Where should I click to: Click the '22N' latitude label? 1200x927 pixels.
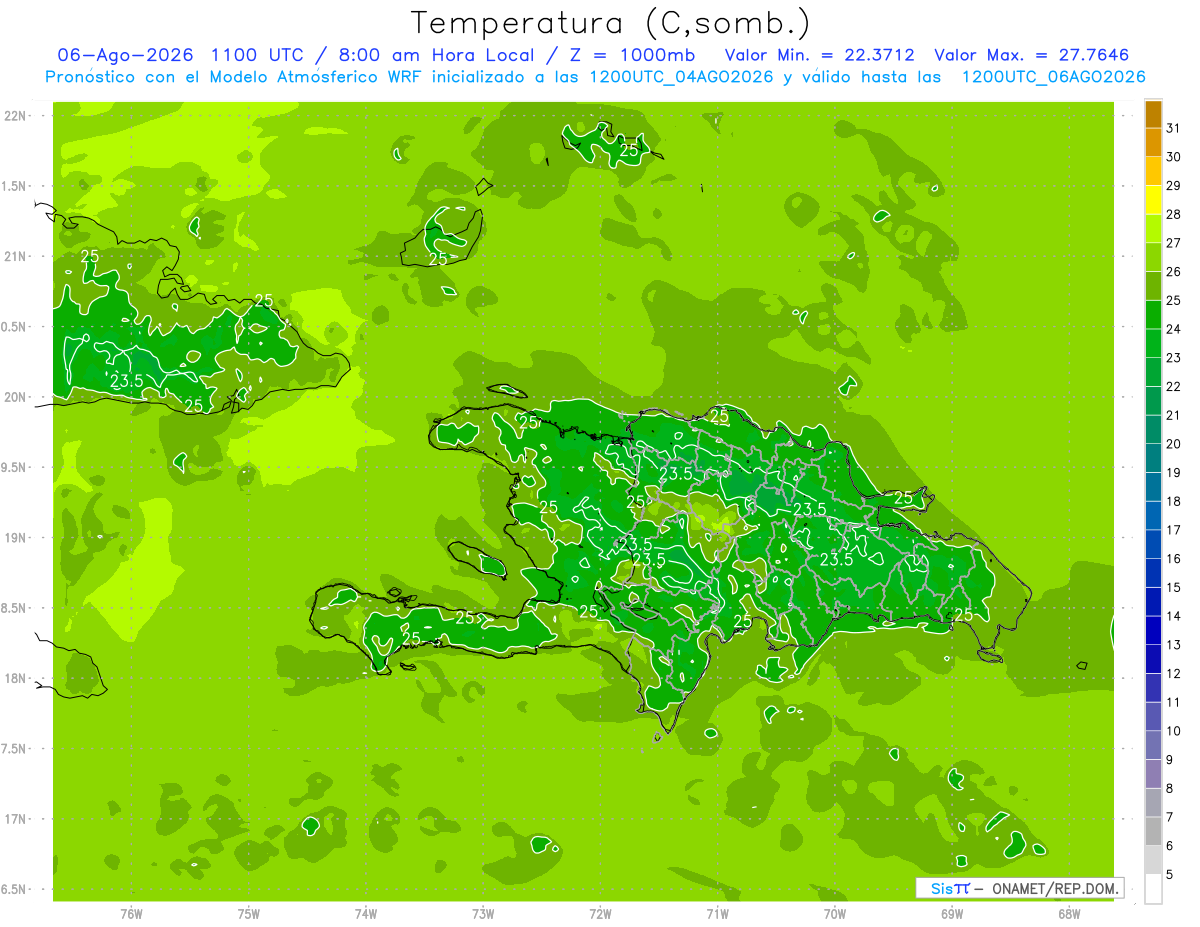[16, 116]
